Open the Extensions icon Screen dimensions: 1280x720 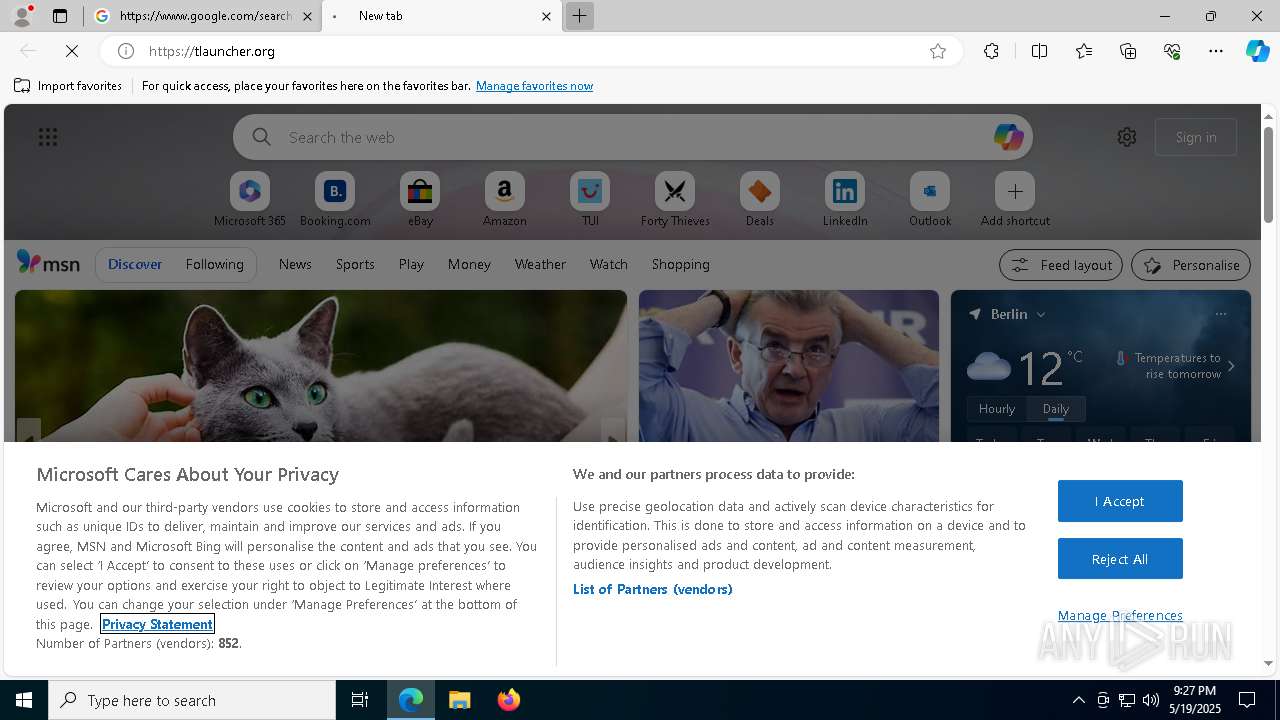991,51
